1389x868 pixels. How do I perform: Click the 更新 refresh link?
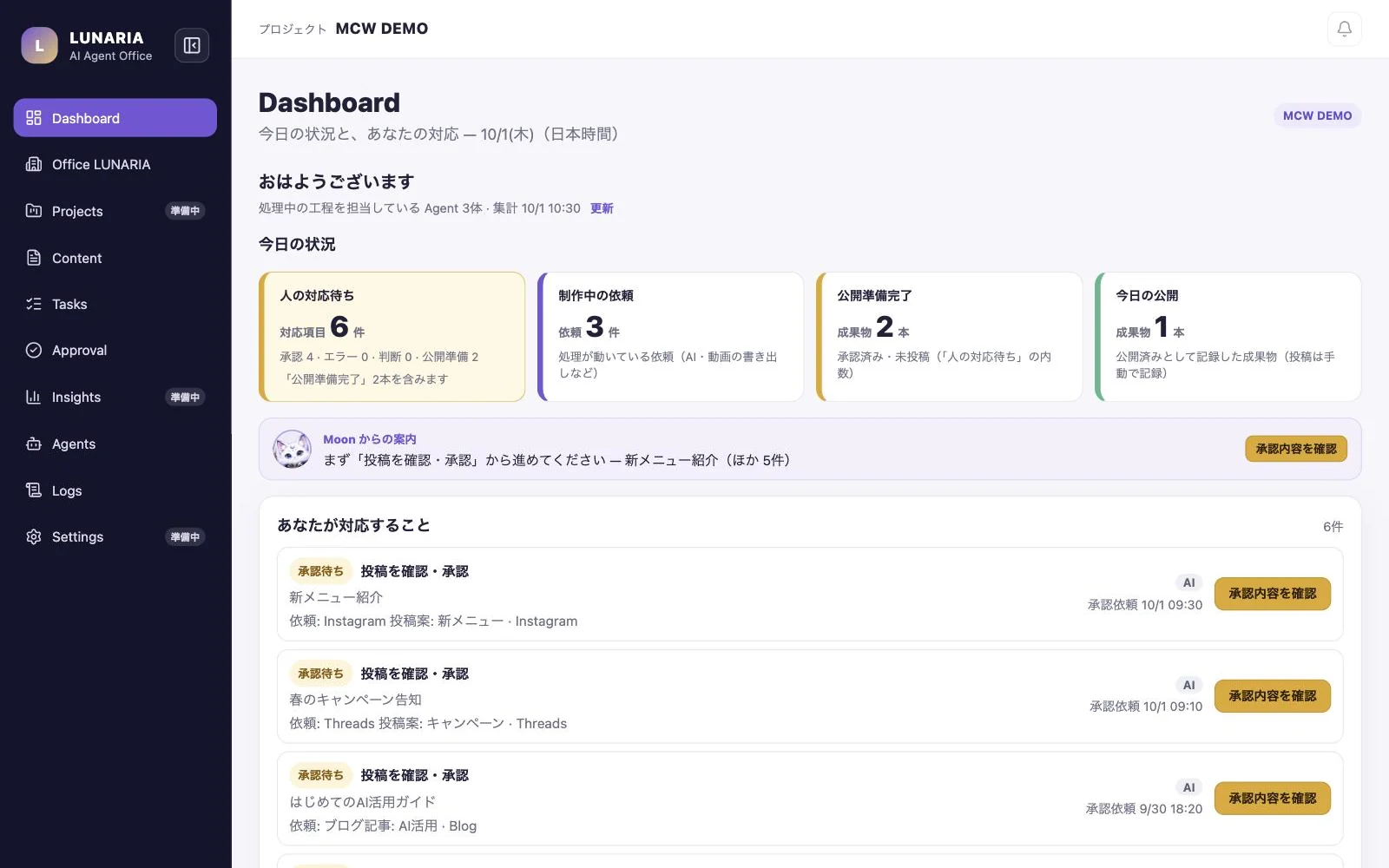tap(602, 208)
